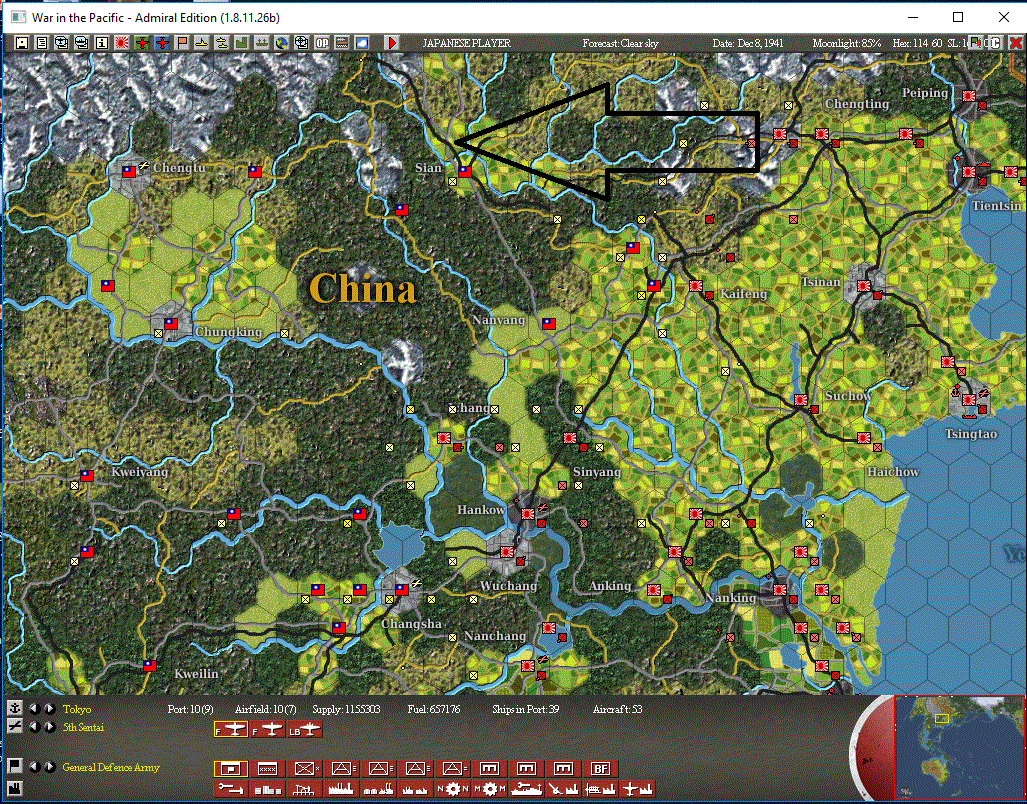
Task: Previous air group arrow beside 5th Sentai
Action: tap(34, 727)
